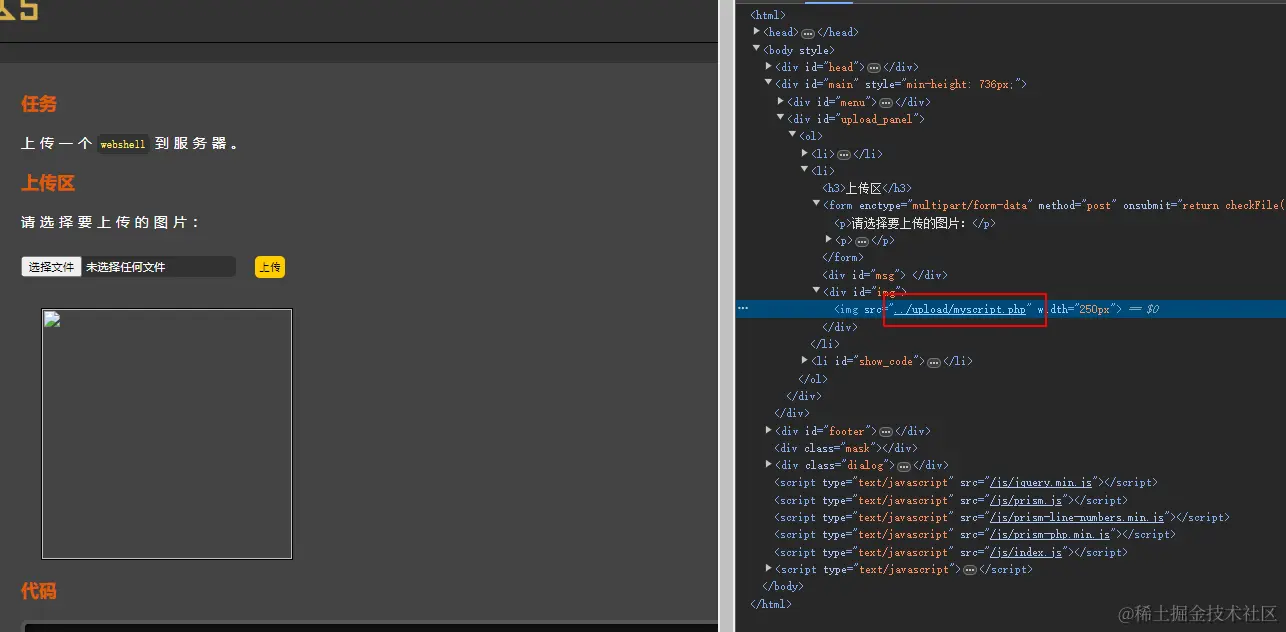This screenshot has width=1286, height=632.
Task: Expand the div id="footer" node
Action: click(769, 431)
